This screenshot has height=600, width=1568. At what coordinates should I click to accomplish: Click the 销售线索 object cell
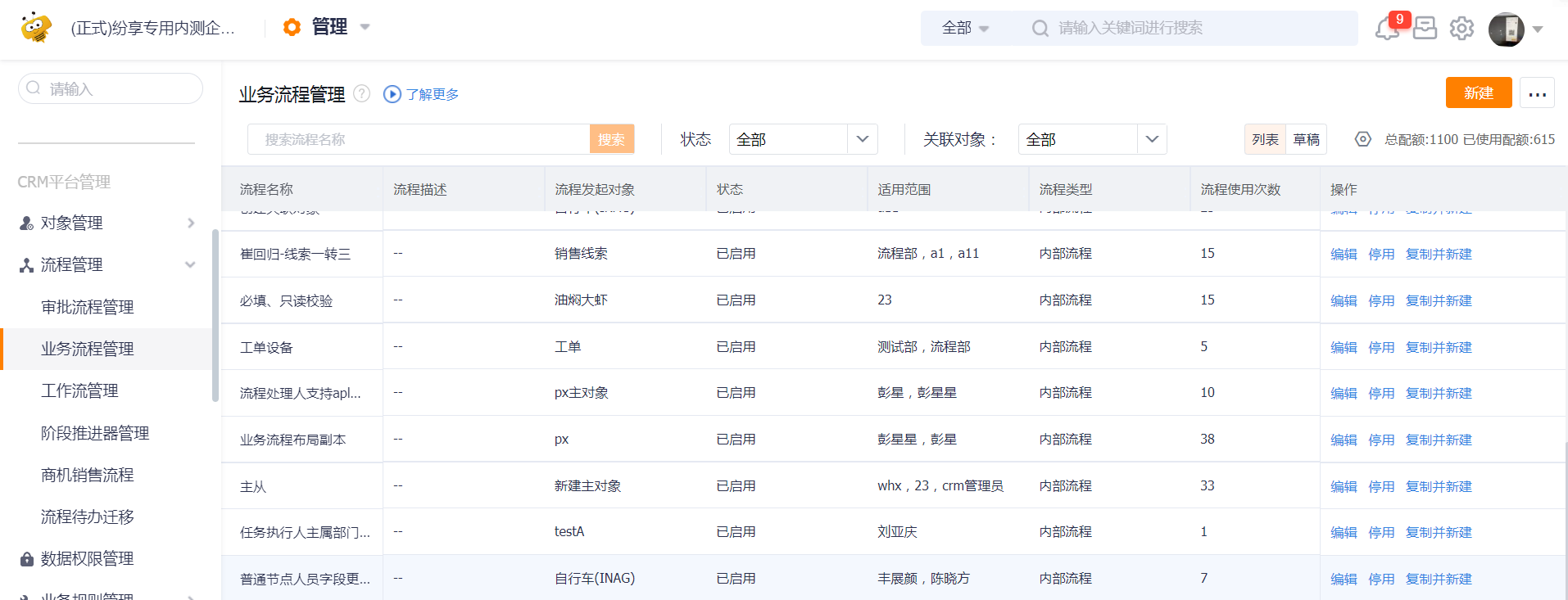581,254
